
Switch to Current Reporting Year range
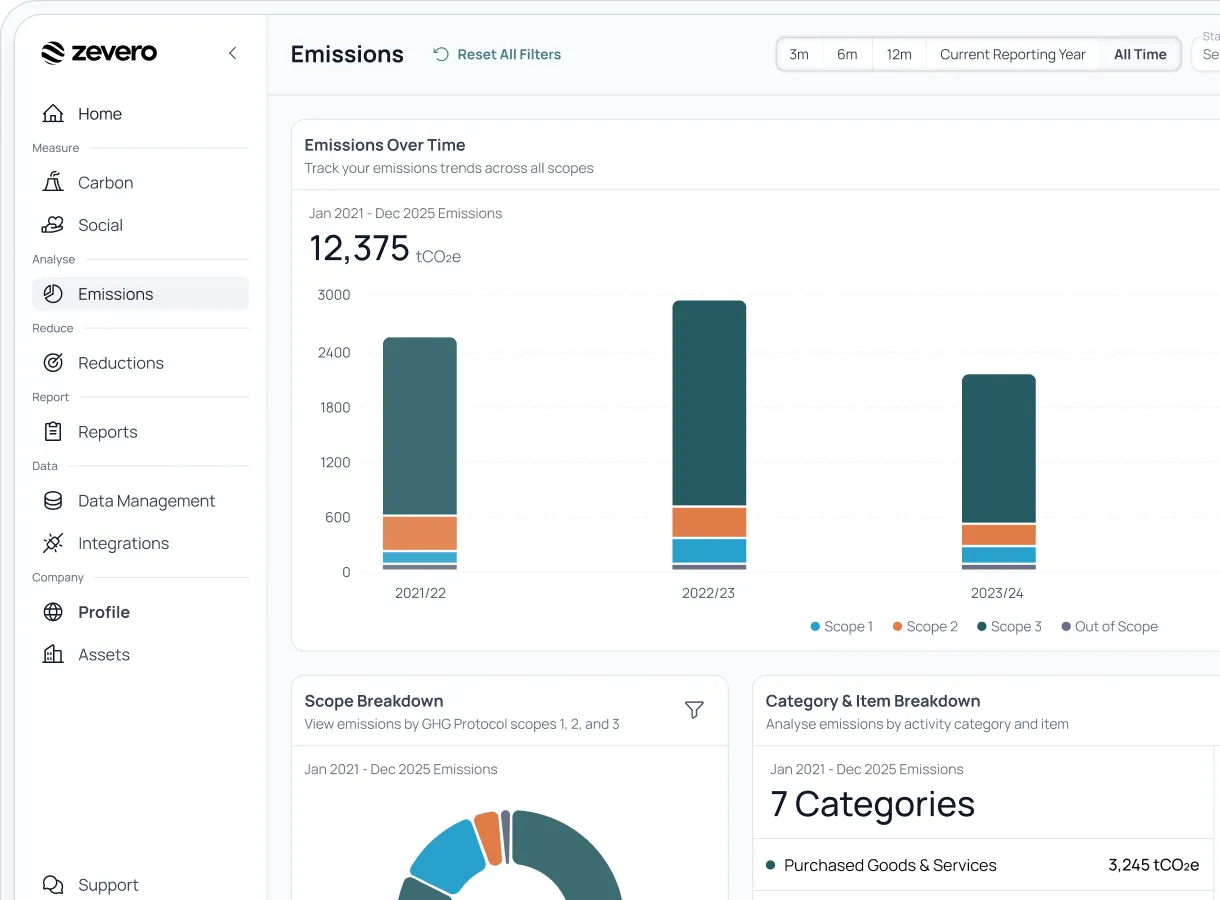click(x=1013, y=55)
